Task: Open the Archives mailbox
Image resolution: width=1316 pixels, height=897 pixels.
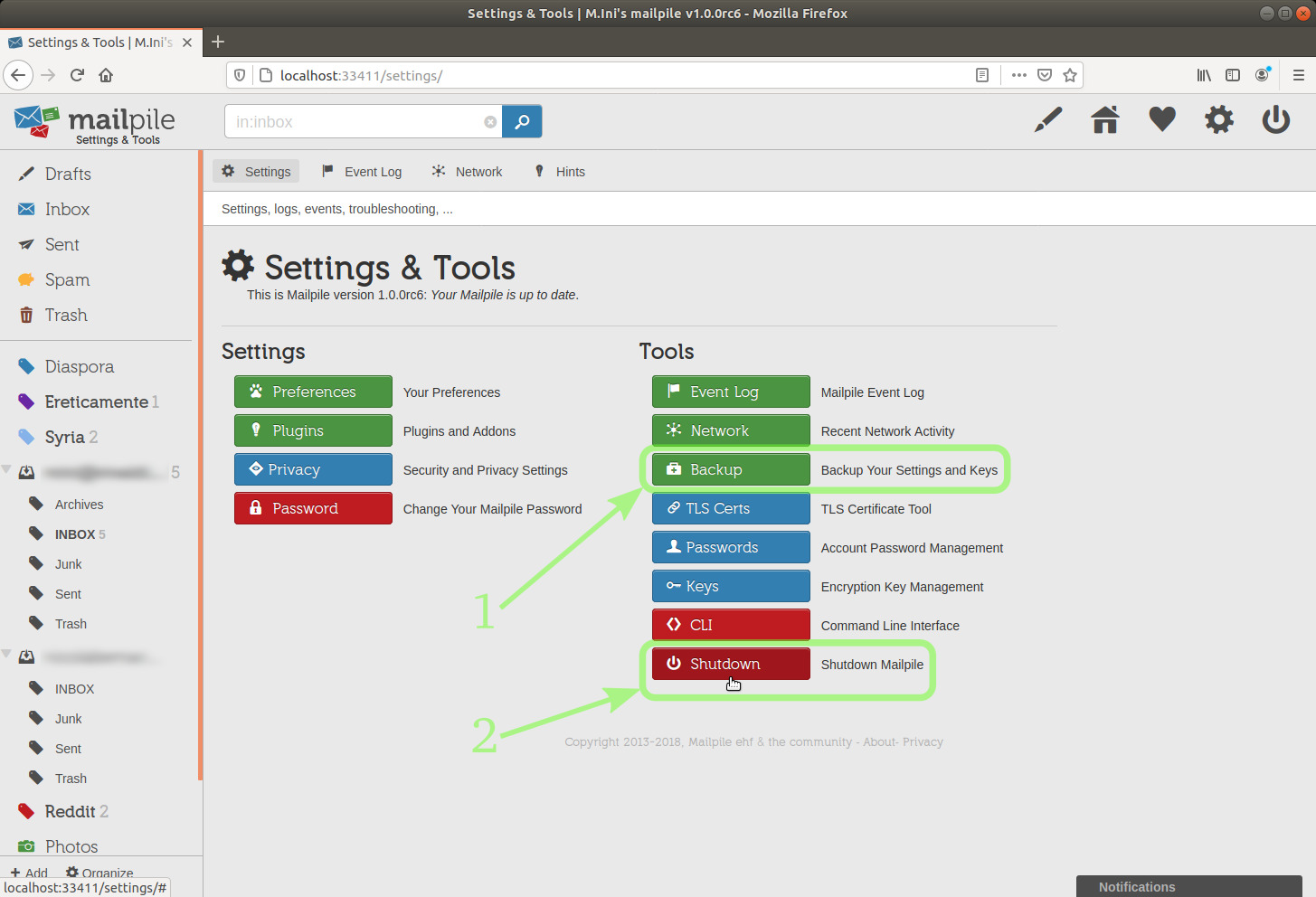Action: click(x=79, y=505)
